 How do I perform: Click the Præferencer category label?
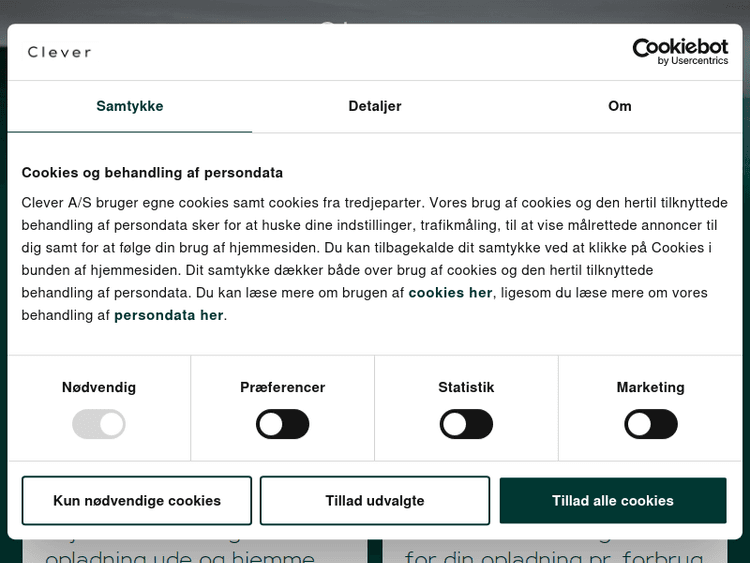(x=283, y=388)
